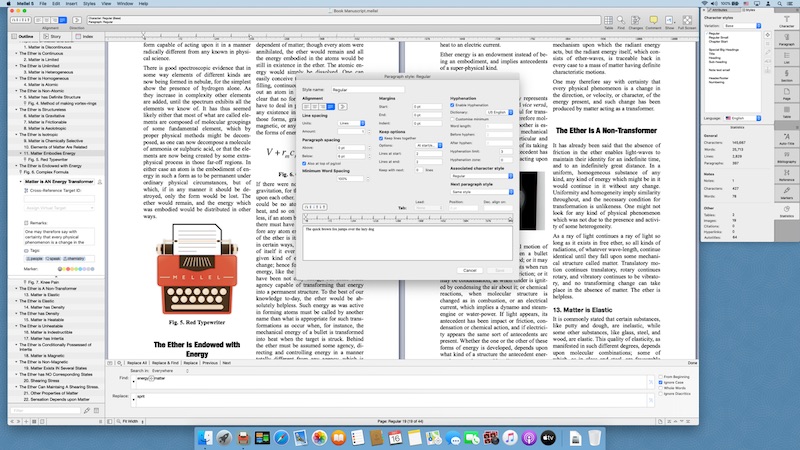The width and height of the screenshot is (800, 450).
Task: Open the Statistics palette icon
Action: click(x=786, y=211)
